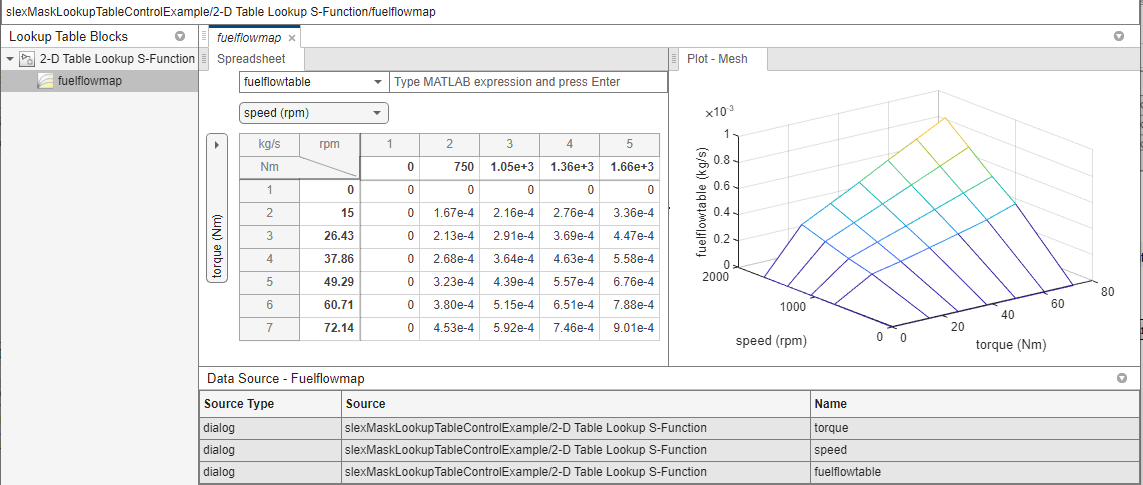Viewport: 1143px width, 485px height.
Task: Open Data Source panel options arrow
Action: (x=1123, y=379)
